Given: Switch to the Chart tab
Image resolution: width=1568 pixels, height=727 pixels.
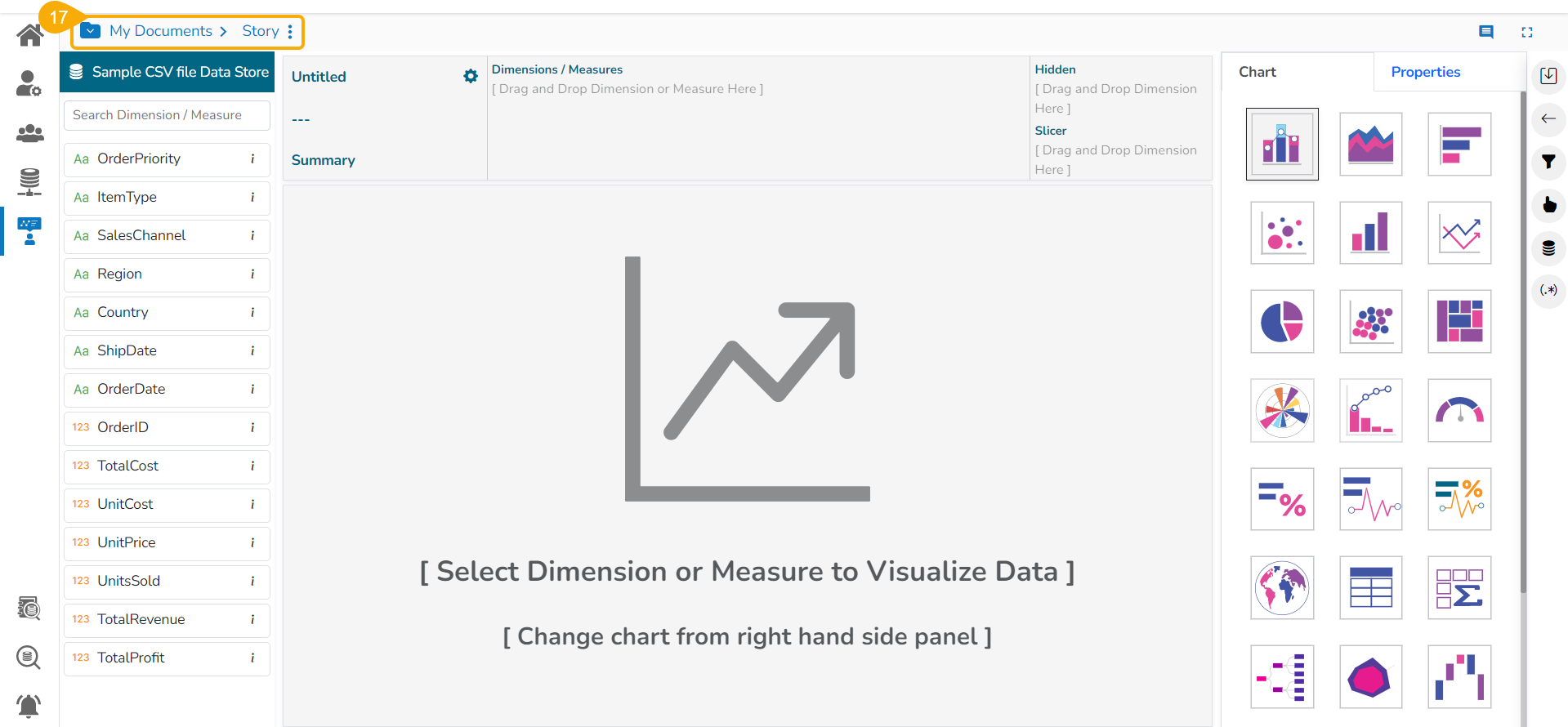Looking at the screenshot, I should pyautogui.click(x=1257, y=72).
